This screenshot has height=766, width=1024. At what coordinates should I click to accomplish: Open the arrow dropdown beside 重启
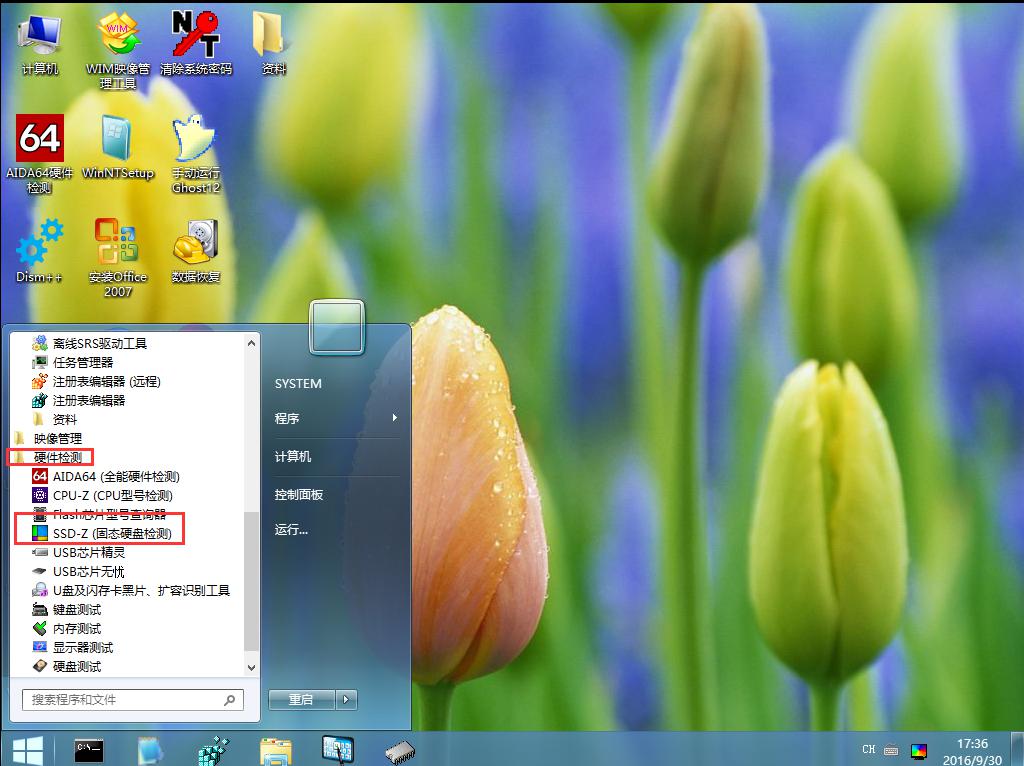click(346, 699)
